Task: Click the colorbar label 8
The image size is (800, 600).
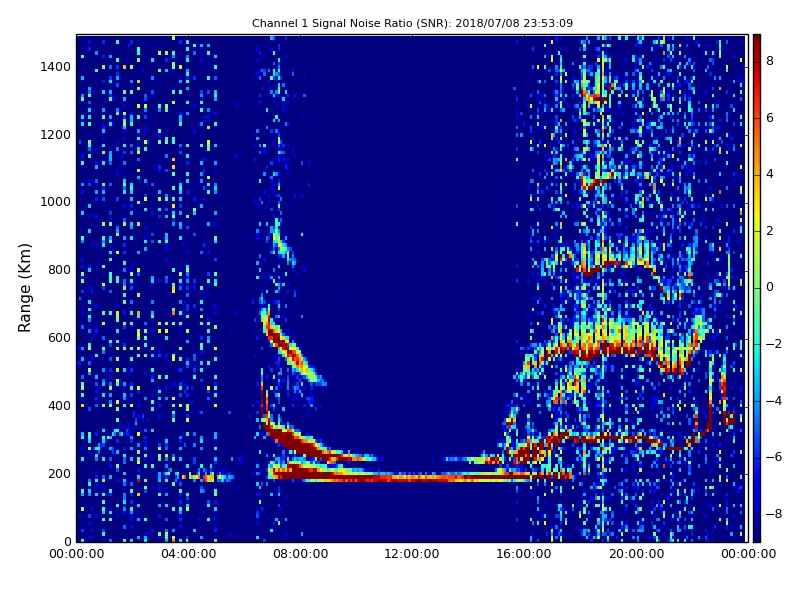Action: point(770,61)
